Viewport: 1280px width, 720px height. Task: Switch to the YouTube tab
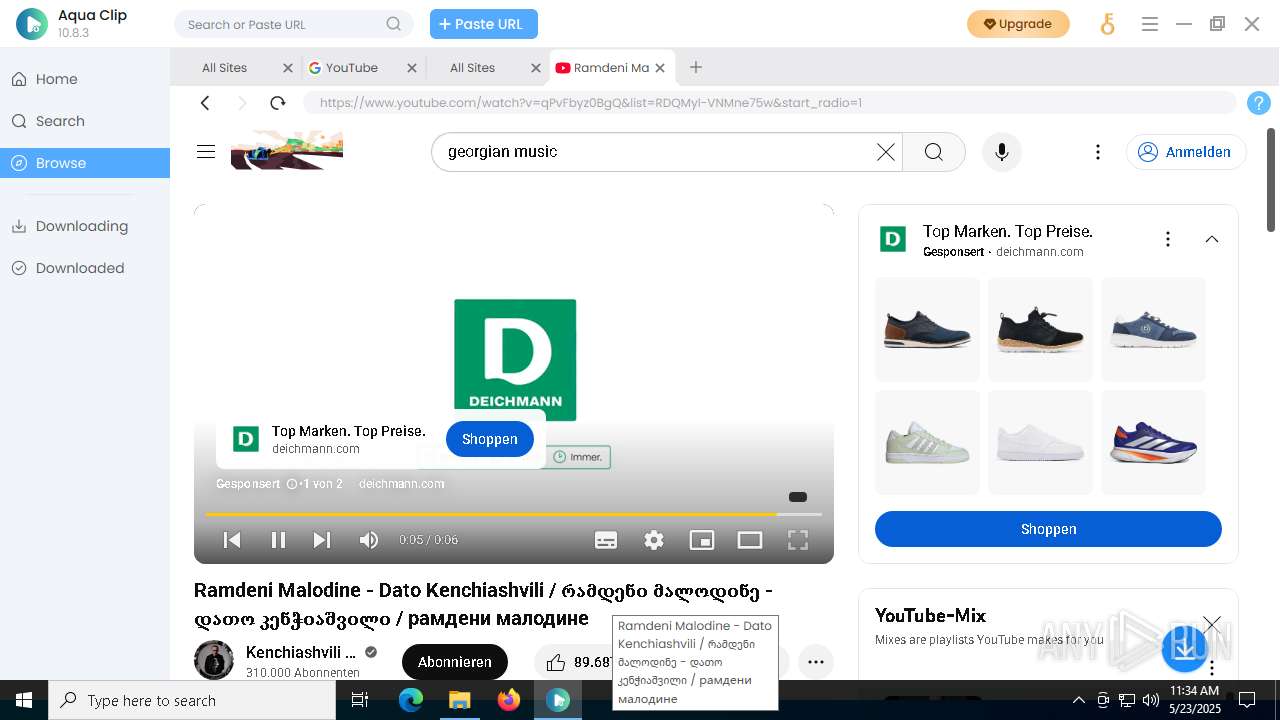pyautogui.click(x=351, y=68)
